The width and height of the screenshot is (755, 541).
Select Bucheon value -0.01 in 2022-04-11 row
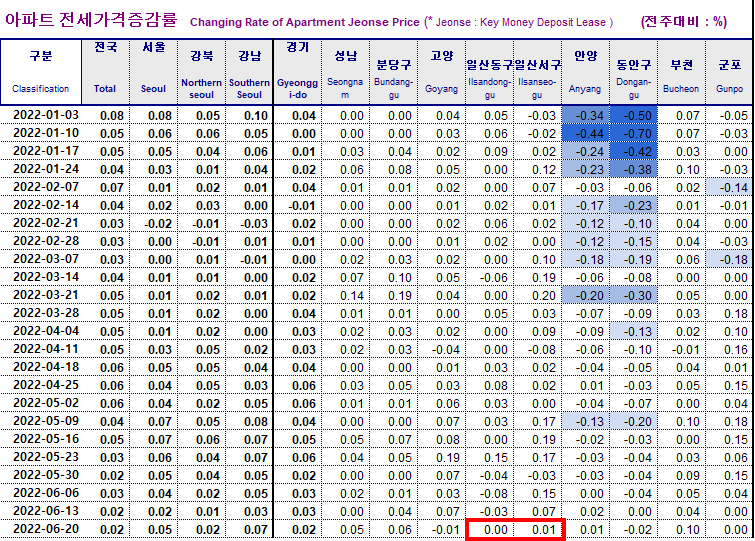click(x=685, y=350)
